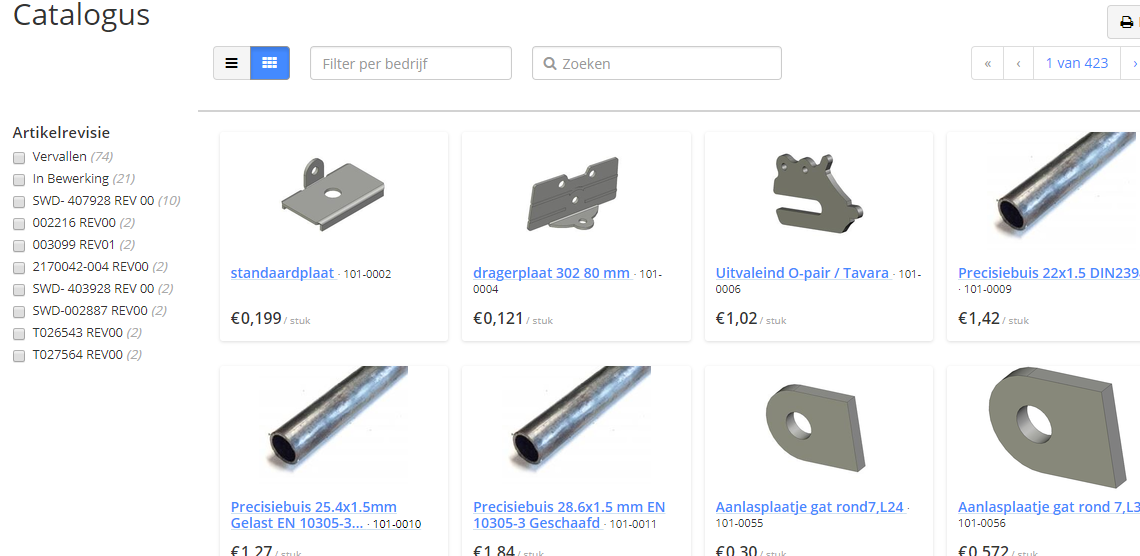Open Precisiebuis 28.6x1.5 mm product link
This screenshot has height=556, width=1140.
coord(569,515)
